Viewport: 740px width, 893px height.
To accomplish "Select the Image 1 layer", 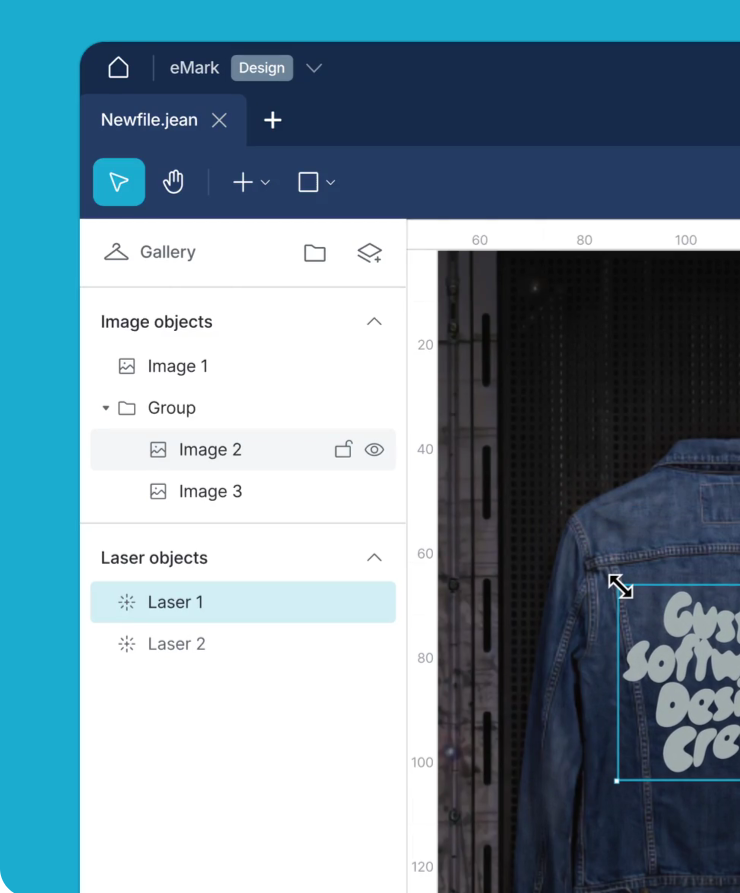I will [243, 366].
